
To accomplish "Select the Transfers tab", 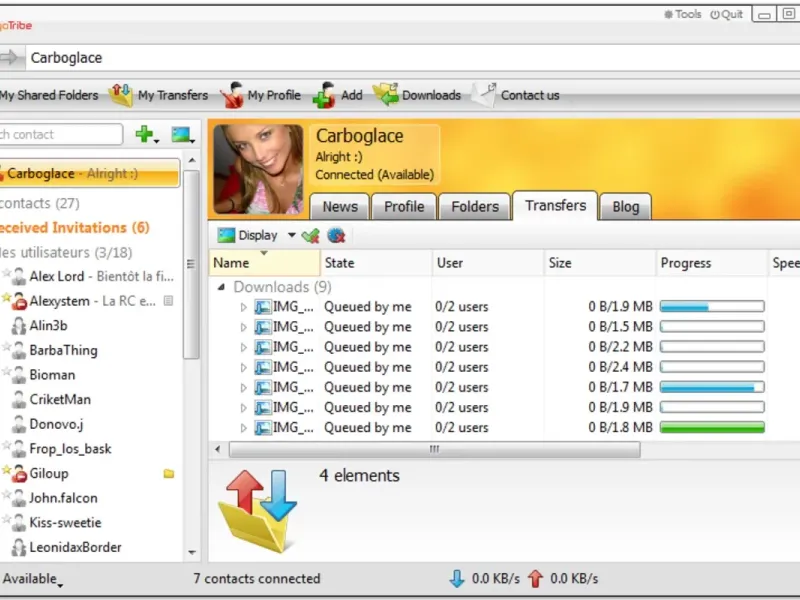I will point(555,206).
